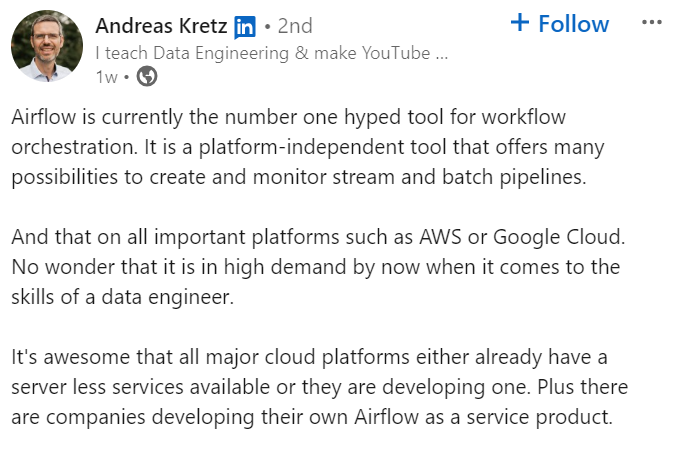Click the 1w post timestamp
This screenshot has height=452, width=679.
click(105, 76)
